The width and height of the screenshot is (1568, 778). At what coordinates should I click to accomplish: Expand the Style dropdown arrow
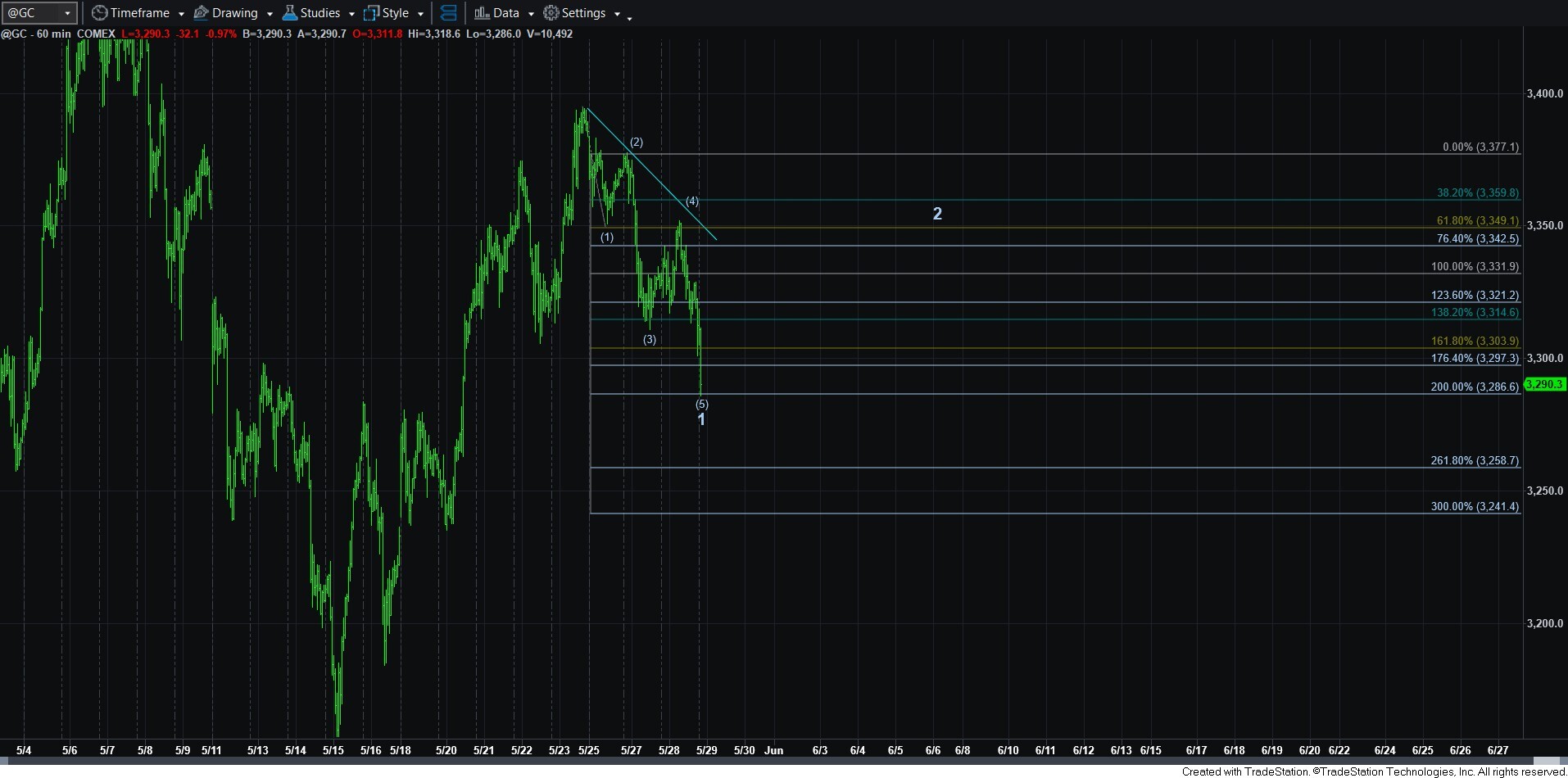420,14
